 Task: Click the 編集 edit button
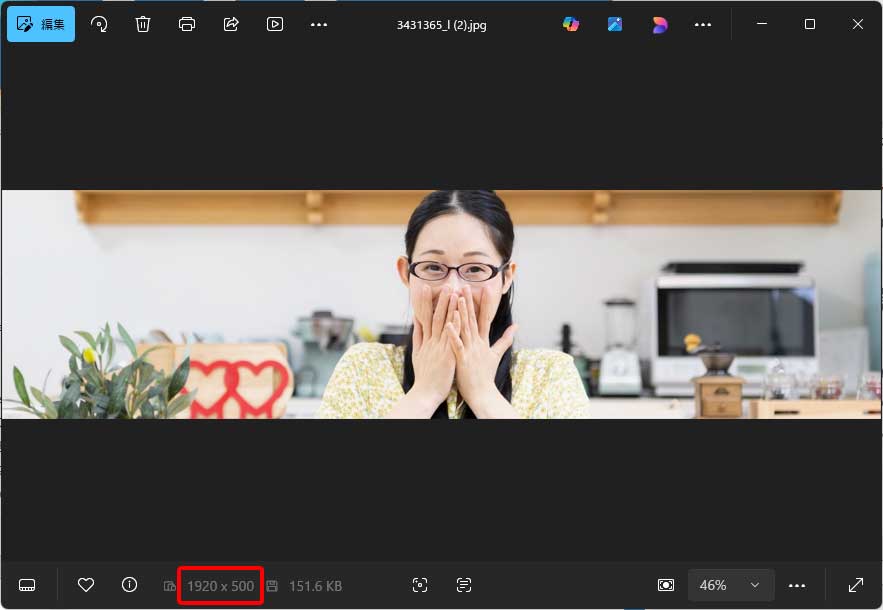point(41,23)
